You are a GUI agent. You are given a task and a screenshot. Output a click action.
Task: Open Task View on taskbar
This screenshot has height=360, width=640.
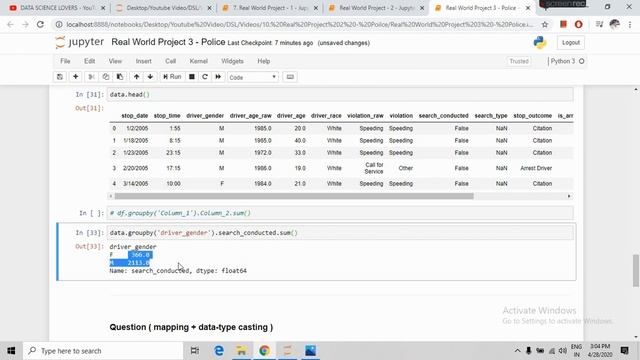[195, 351]
